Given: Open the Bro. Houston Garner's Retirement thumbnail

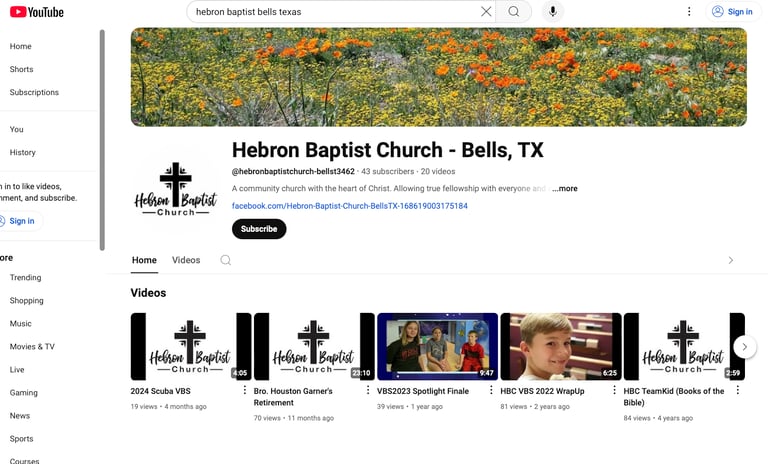Looking at the screenshot, I should pos(314,346).
